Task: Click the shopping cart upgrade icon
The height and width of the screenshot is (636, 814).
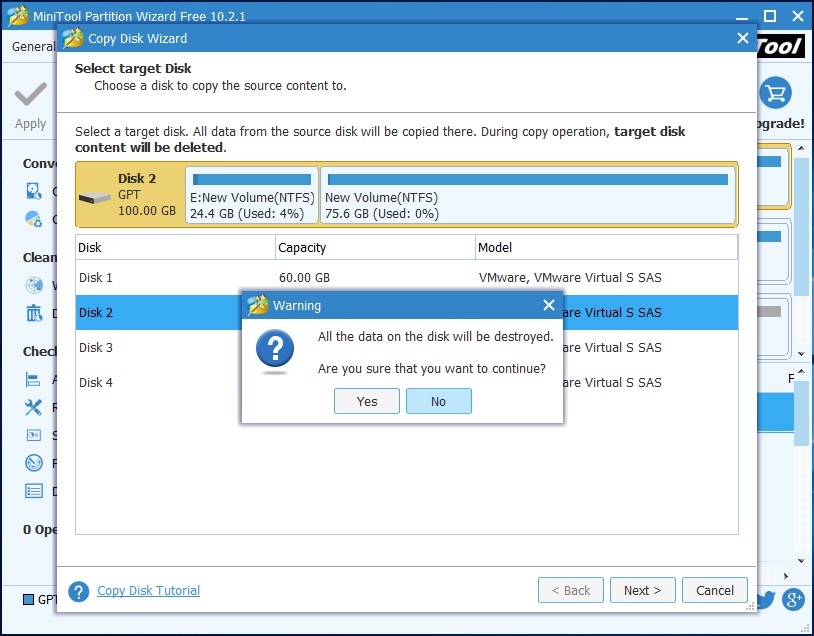Action: tap(775, 94)
